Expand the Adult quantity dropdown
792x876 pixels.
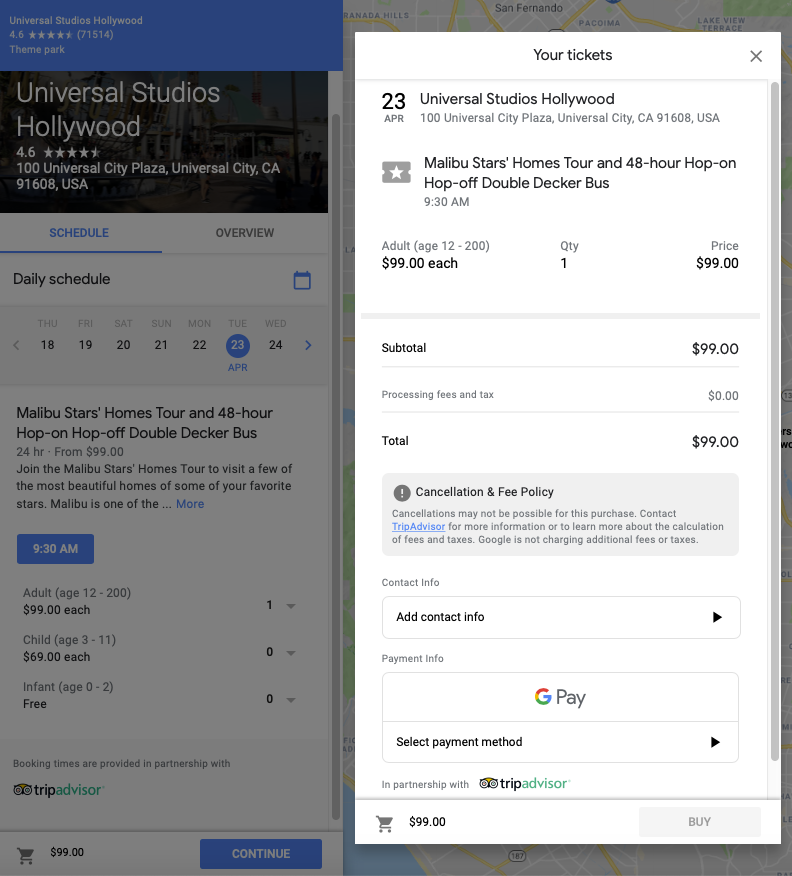[x=281, y=605]
